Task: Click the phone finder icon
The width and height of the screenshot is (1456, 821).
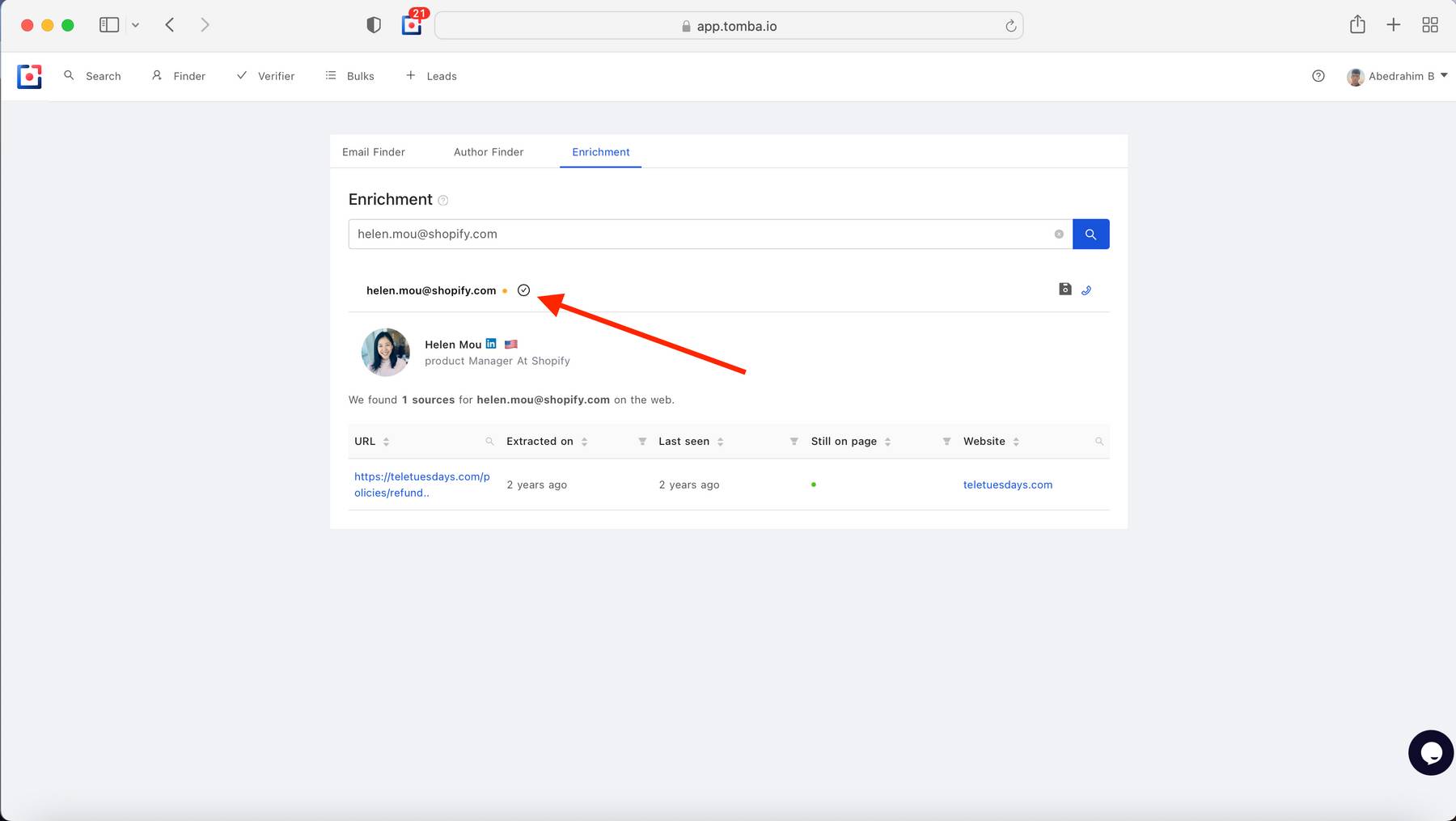Action: (1086, 290)
